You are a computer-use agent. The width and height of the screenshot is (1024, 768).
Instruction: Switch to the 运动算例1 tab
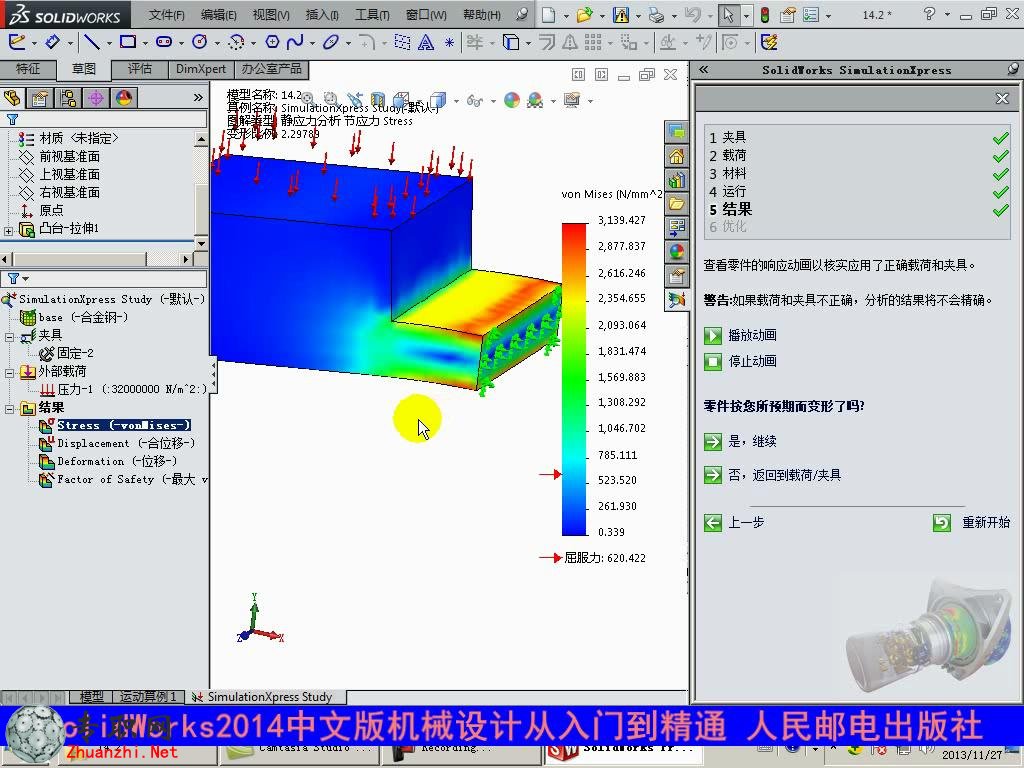(x=148, y=697)
